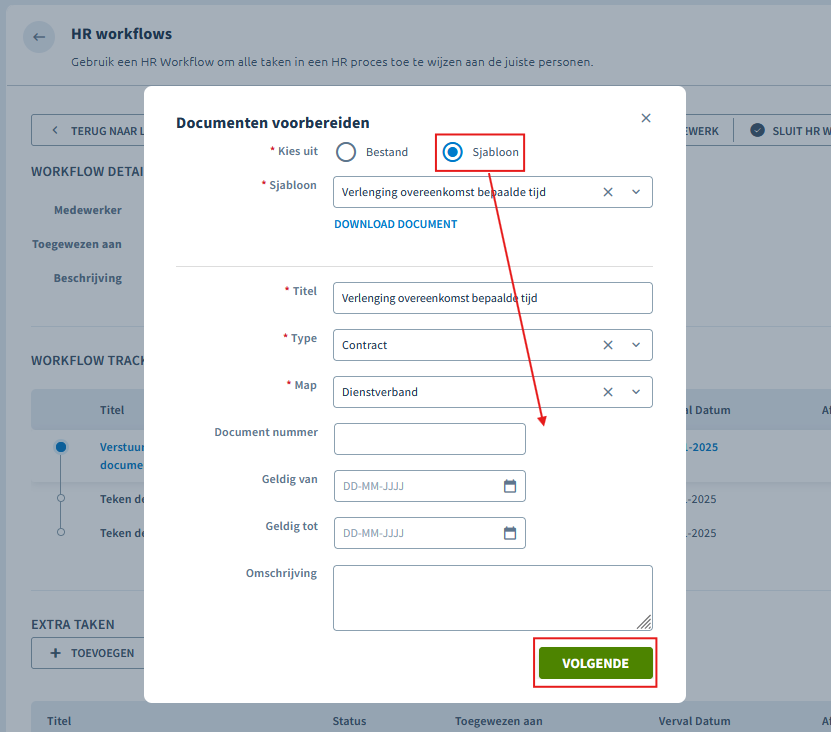Screen dimensions: 831x732
Task: Expand the Sjabloon dropdown list
Action: pos(636,192)
